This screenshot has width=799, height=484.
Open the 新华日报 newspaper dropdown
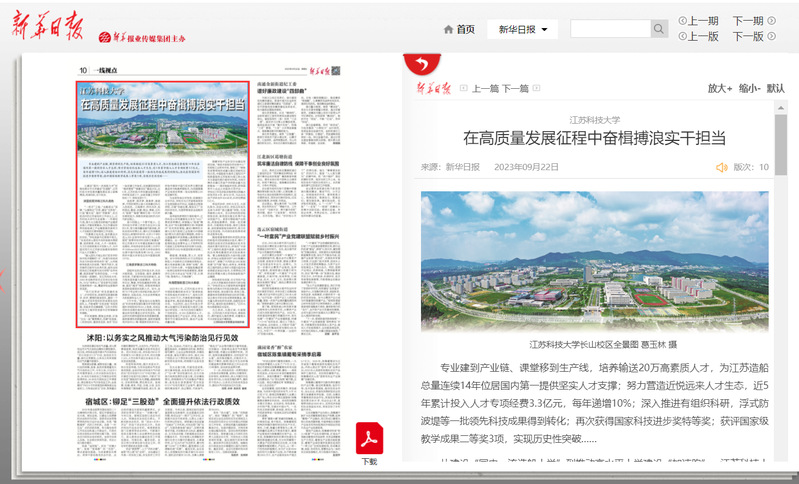(522, 30)
